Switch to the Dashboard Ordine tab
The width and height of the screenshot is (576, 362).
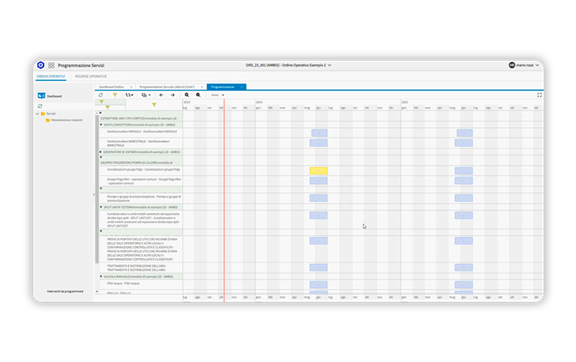tap(111, 87)
